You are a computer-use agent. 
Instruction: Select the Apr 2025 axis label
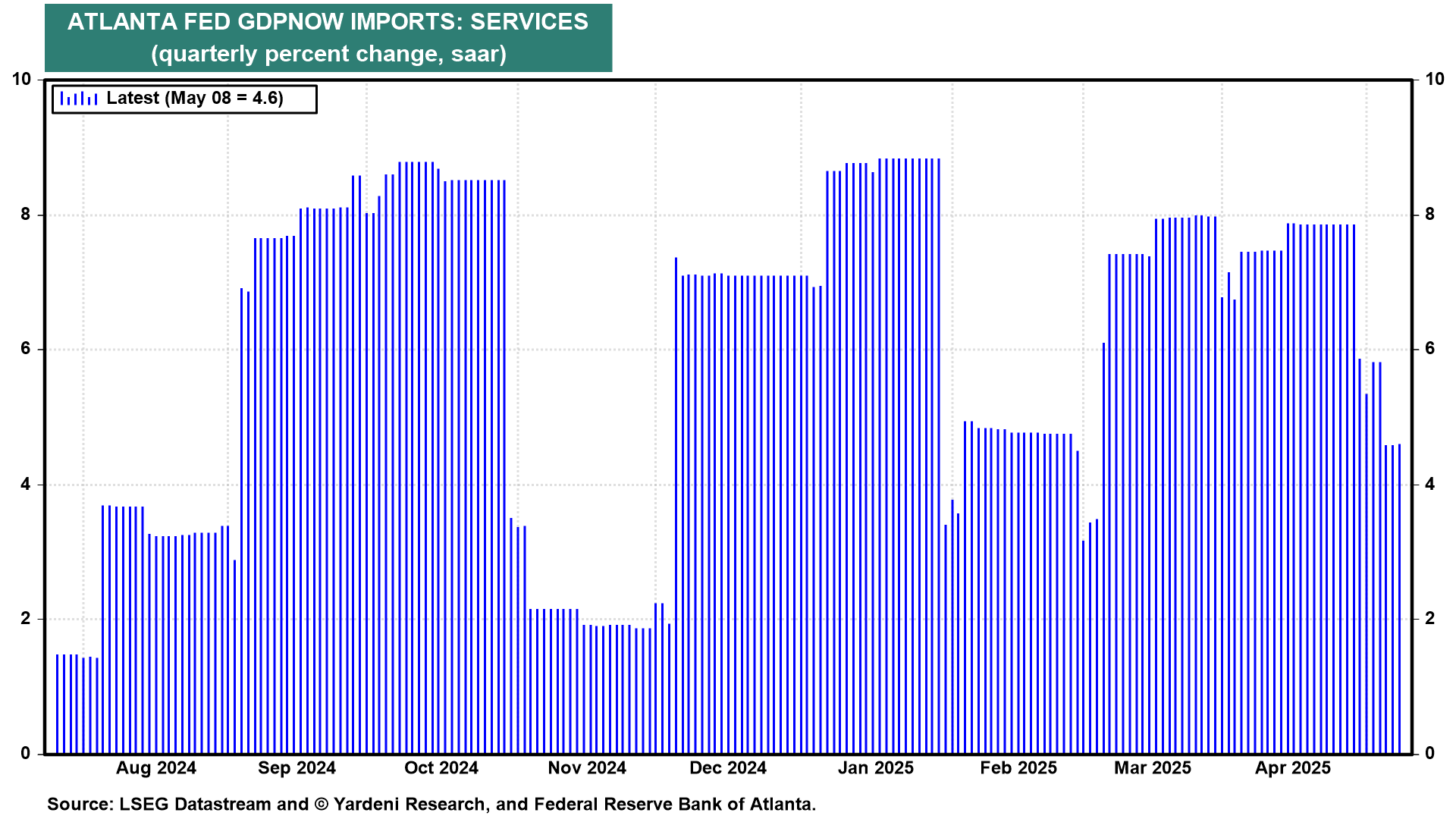(1293, 767)
